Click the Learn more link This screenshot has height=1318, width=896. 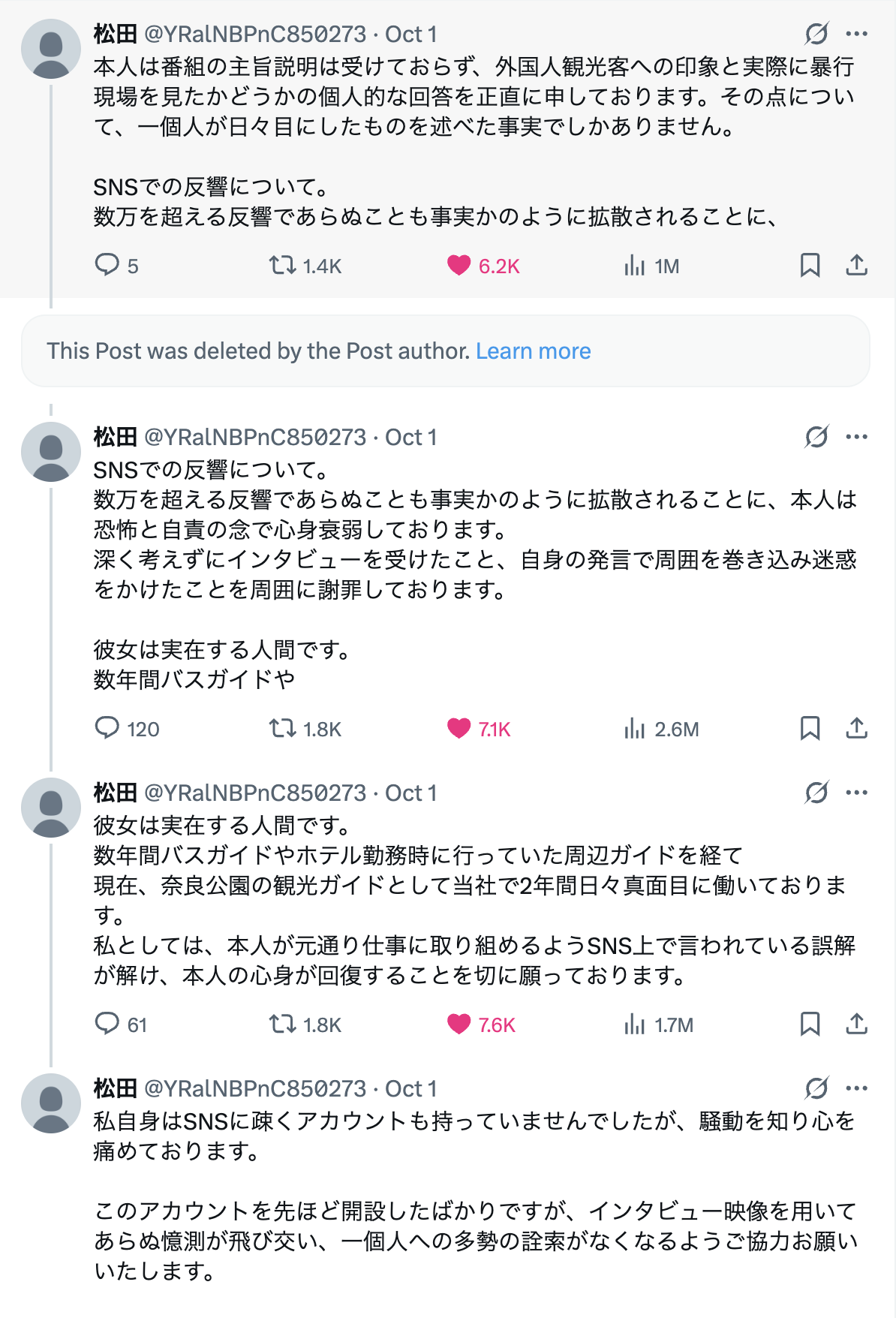click(x=533, y=351)
